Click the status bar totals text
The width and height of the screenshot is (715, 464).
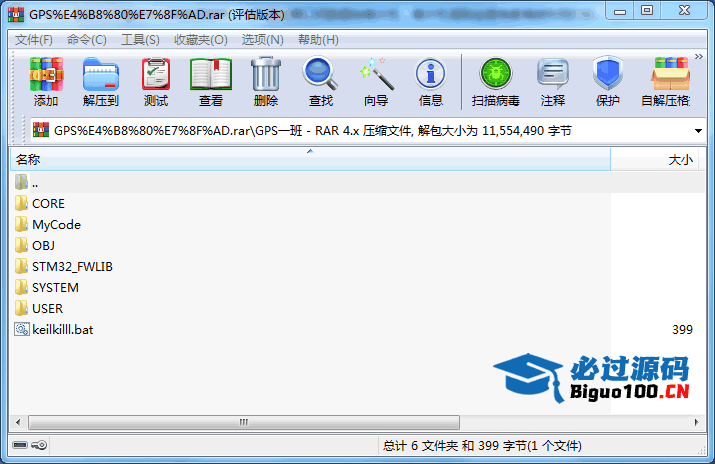[x=482, y=445]
